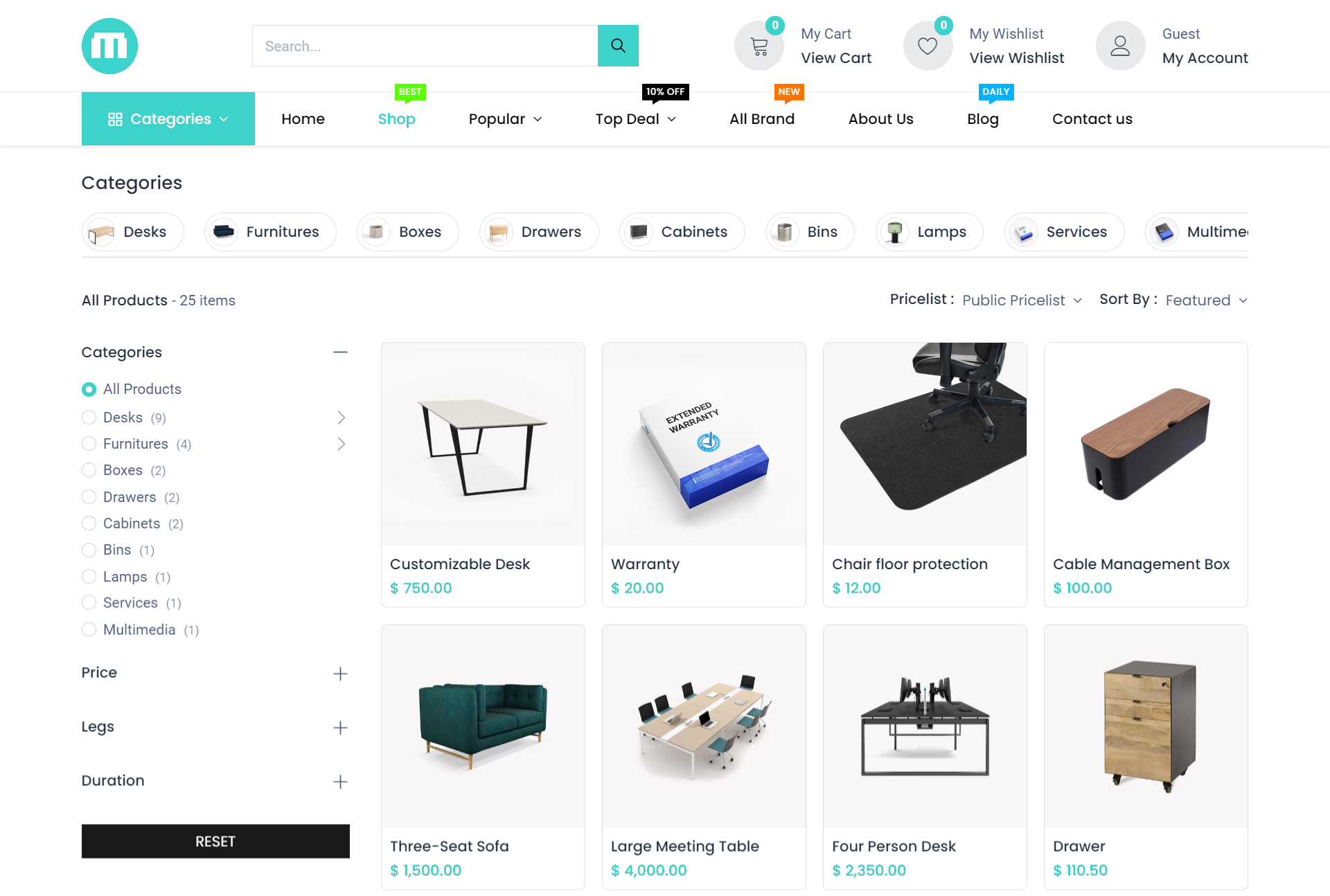Select the Desks radio filter
1330x896 pixels.
coord(89,418)
